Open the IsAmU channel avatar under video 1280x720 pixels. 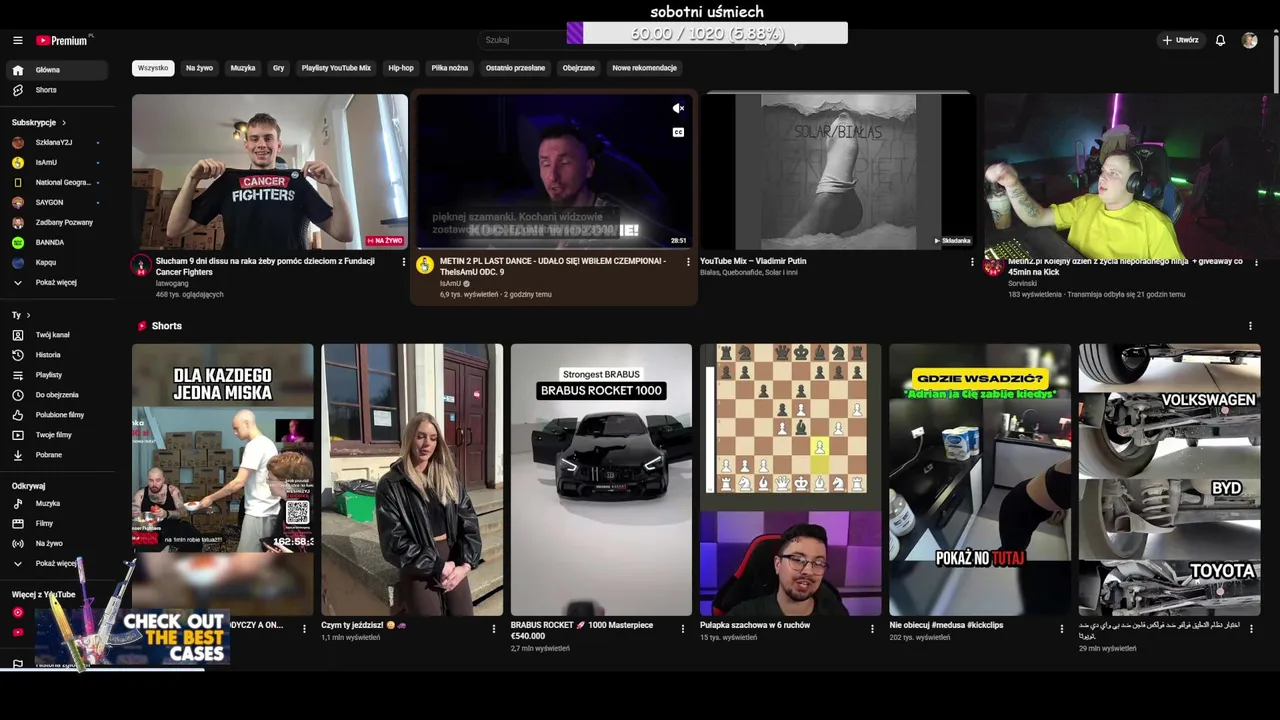point(425,265)
